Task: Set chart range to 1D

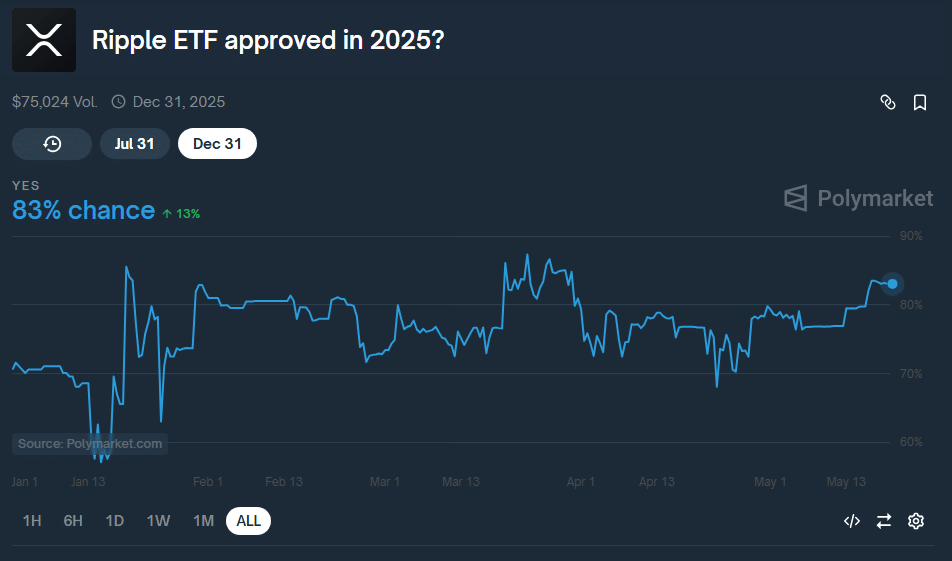Action: 115,521
